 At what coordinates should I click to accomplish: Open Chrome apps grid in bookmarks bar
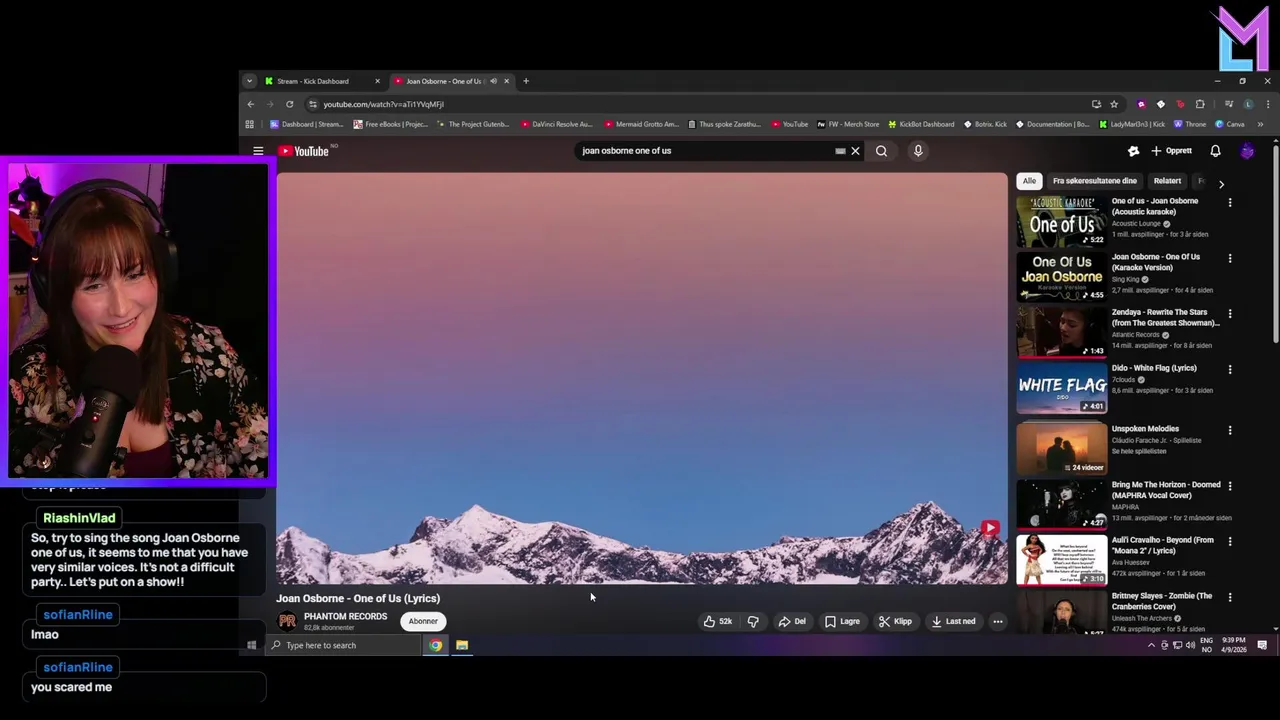coord(250,124)
